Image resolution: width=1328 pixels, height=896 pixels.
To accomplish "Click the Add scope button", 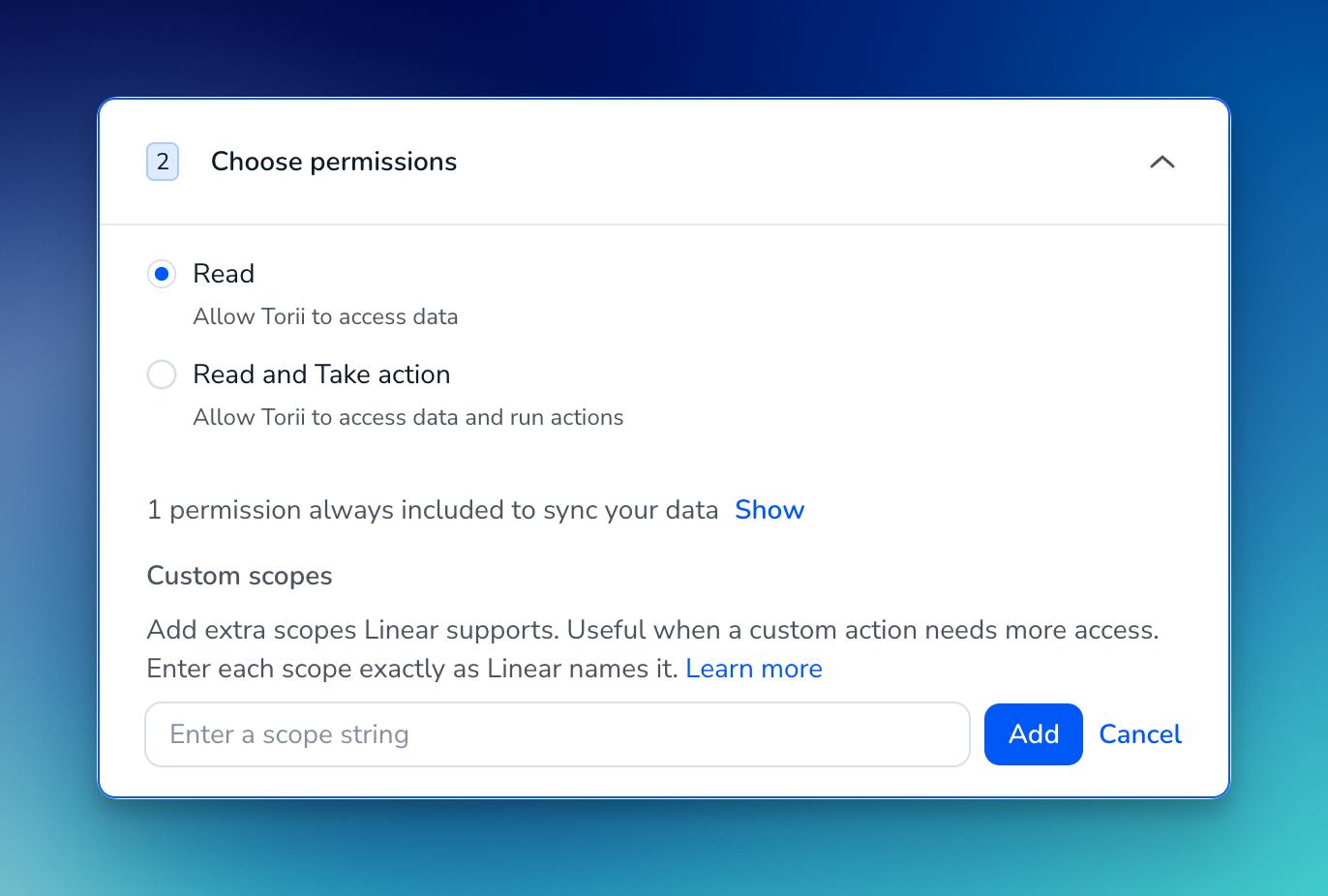I will [x=1034, y=734].
